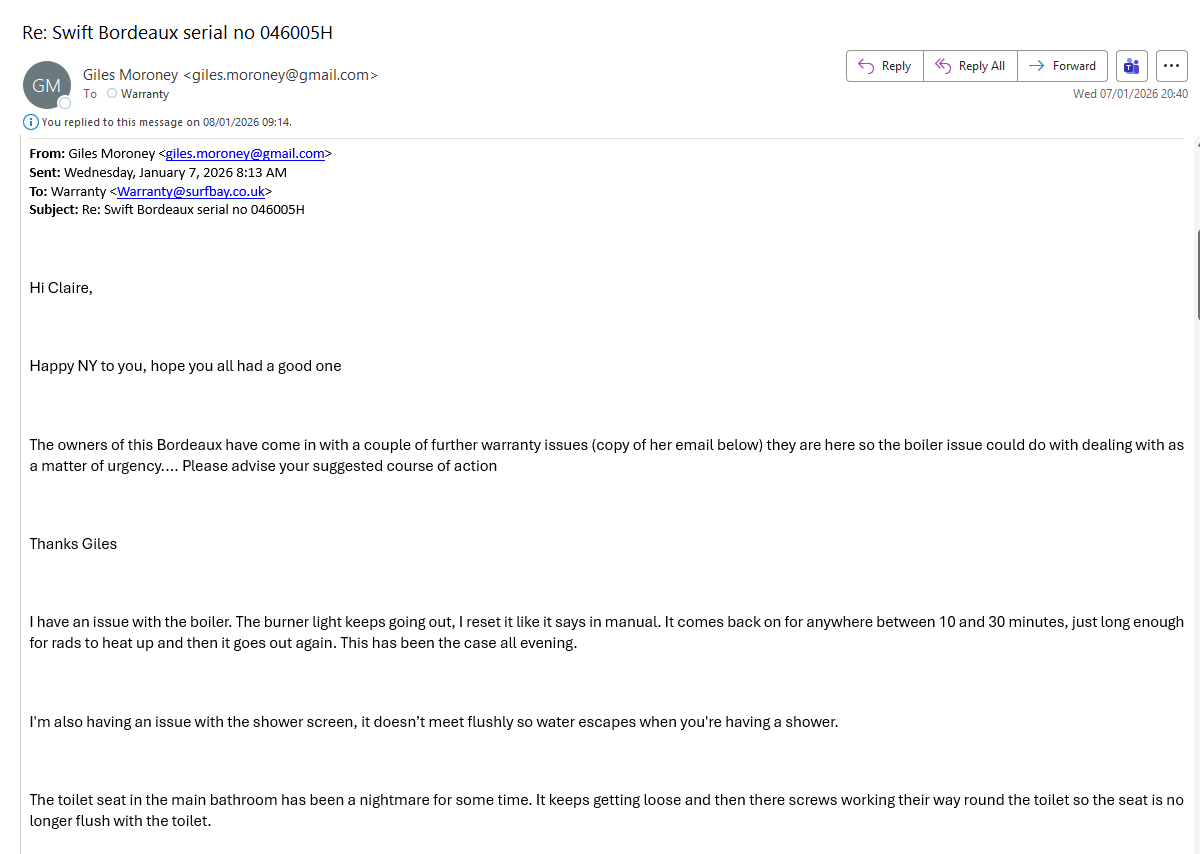Click the scroll up arrow of message body

click(x=1197, y=145)
